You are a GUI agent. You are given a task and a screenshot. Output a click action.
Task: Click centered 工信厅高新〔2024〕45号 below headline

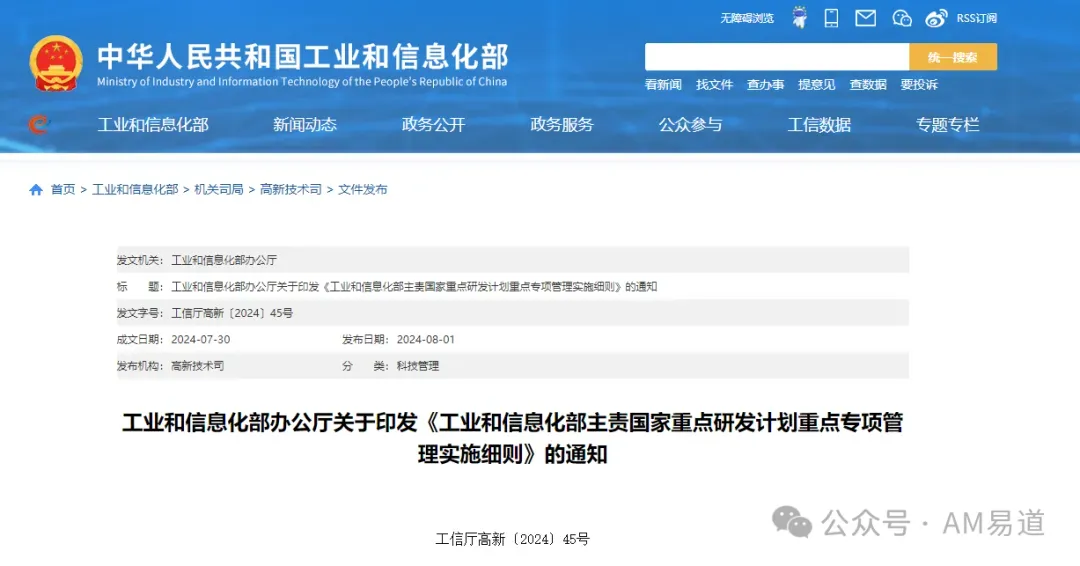[x=512, y=539]
